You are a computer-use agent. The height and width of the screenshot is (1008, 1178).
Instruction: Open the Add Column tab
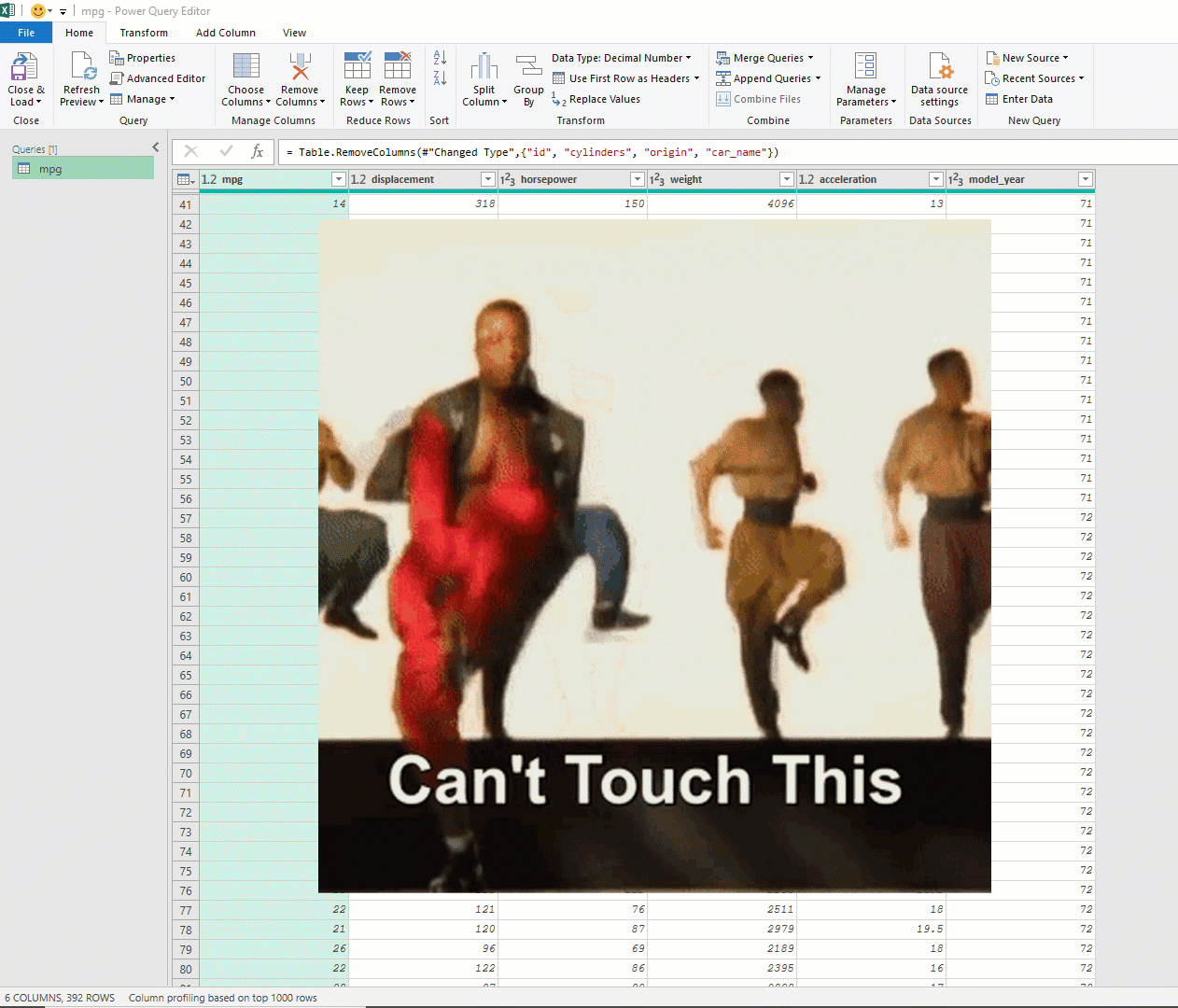click(x=225, y=33)
